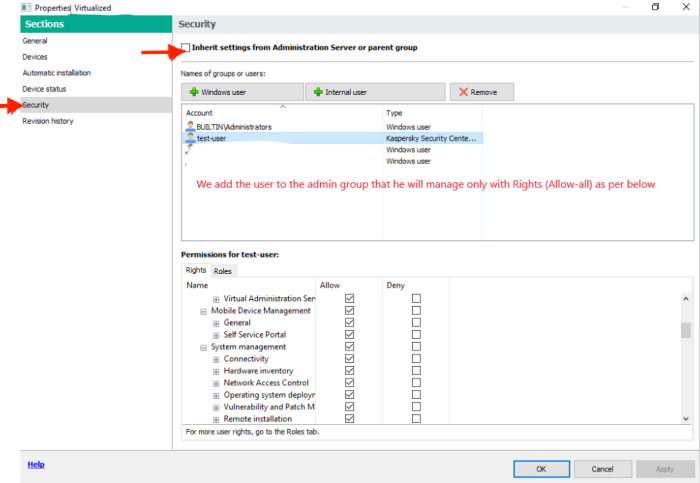Check Deny for Vulnerability and Patch Management
The height and width of the screenshot is (483, 700).
416,407
